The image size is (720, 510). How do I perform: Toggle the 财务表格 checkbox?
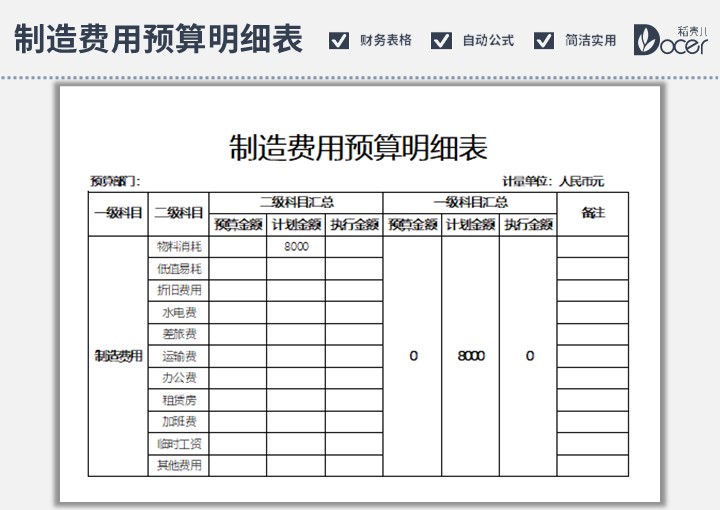(339, 40)
